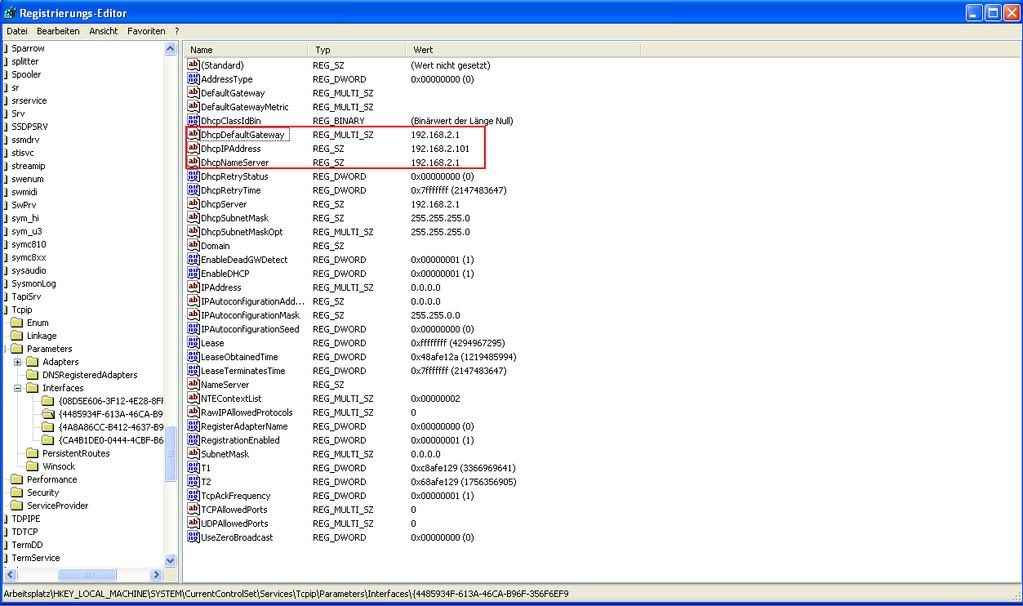1023x606 pixels.
Task: Sort values by the Wert column header
Action: (x=523, y=50)
